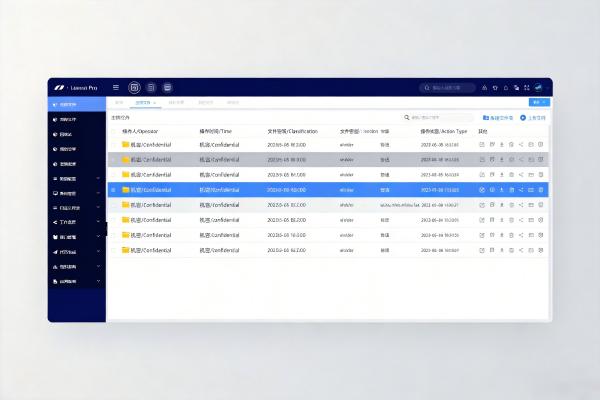Image resolution: width=600 pixels, height=400 pixels.
Task: Click the rightmost details icon in last row
Action: 541,250
